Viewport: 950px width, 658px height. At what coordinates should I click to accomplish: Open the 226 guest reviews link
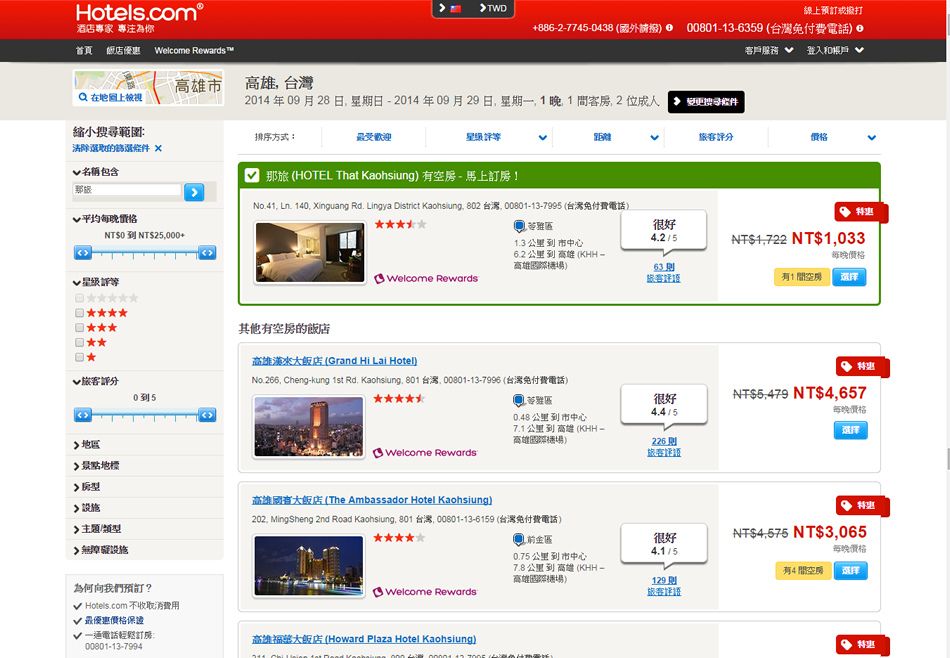(x=664, y=447)
